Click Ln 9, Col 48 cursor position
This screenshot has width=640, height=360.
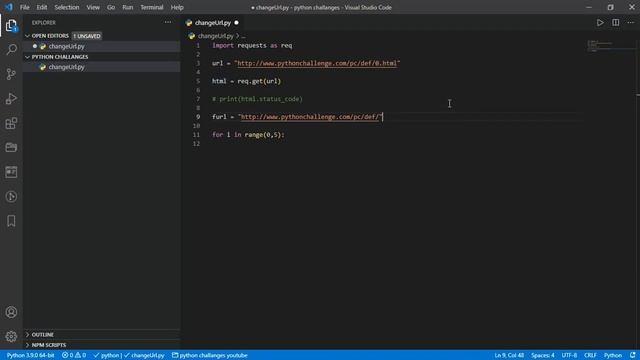(x=509, y=356)
